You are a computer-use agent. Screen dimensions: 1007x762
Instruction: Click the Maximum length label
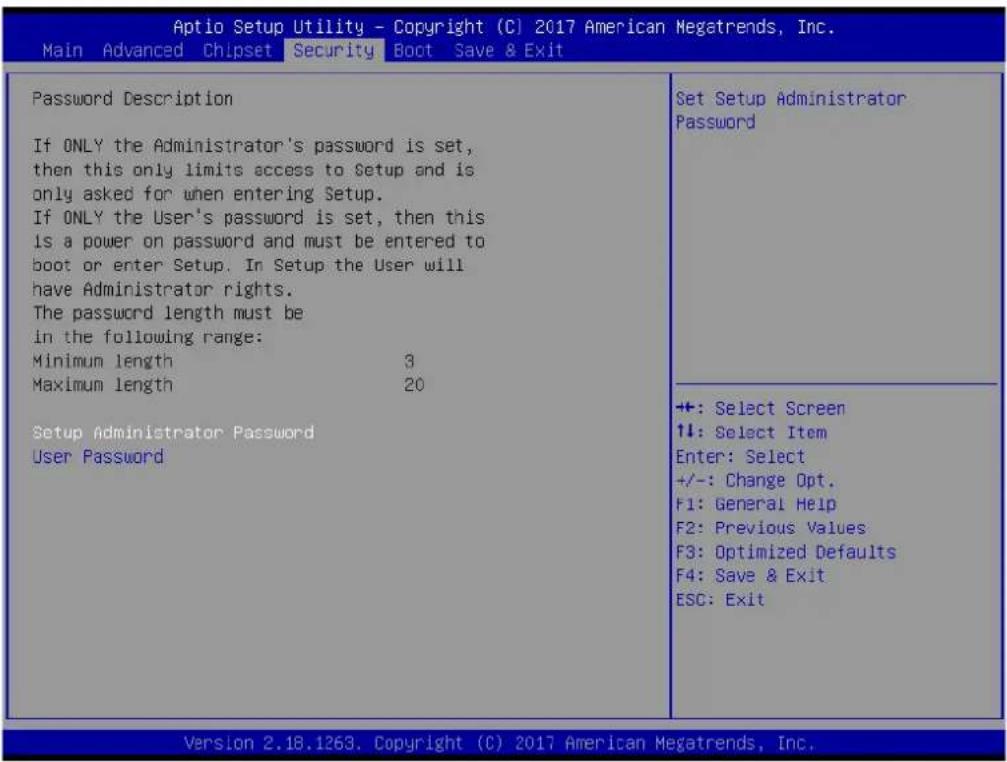[x=103, y=385]
